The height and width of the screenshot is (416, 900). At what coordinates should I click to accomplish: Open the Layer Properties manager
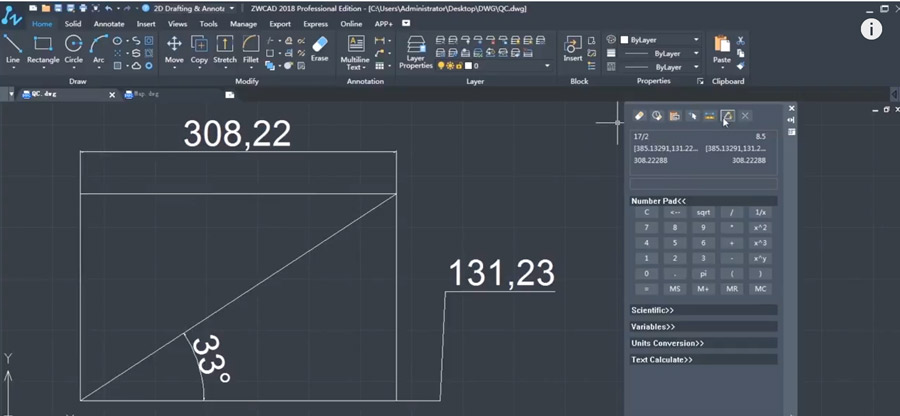(416, 52)
